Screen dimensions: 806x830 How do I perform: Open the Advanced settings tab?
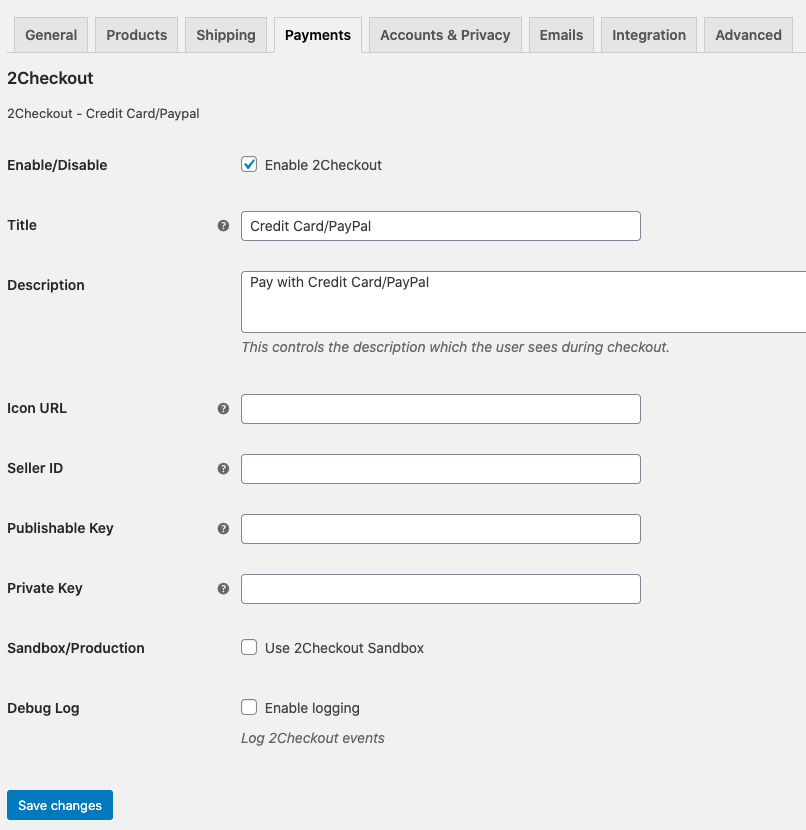coord(748,35)
